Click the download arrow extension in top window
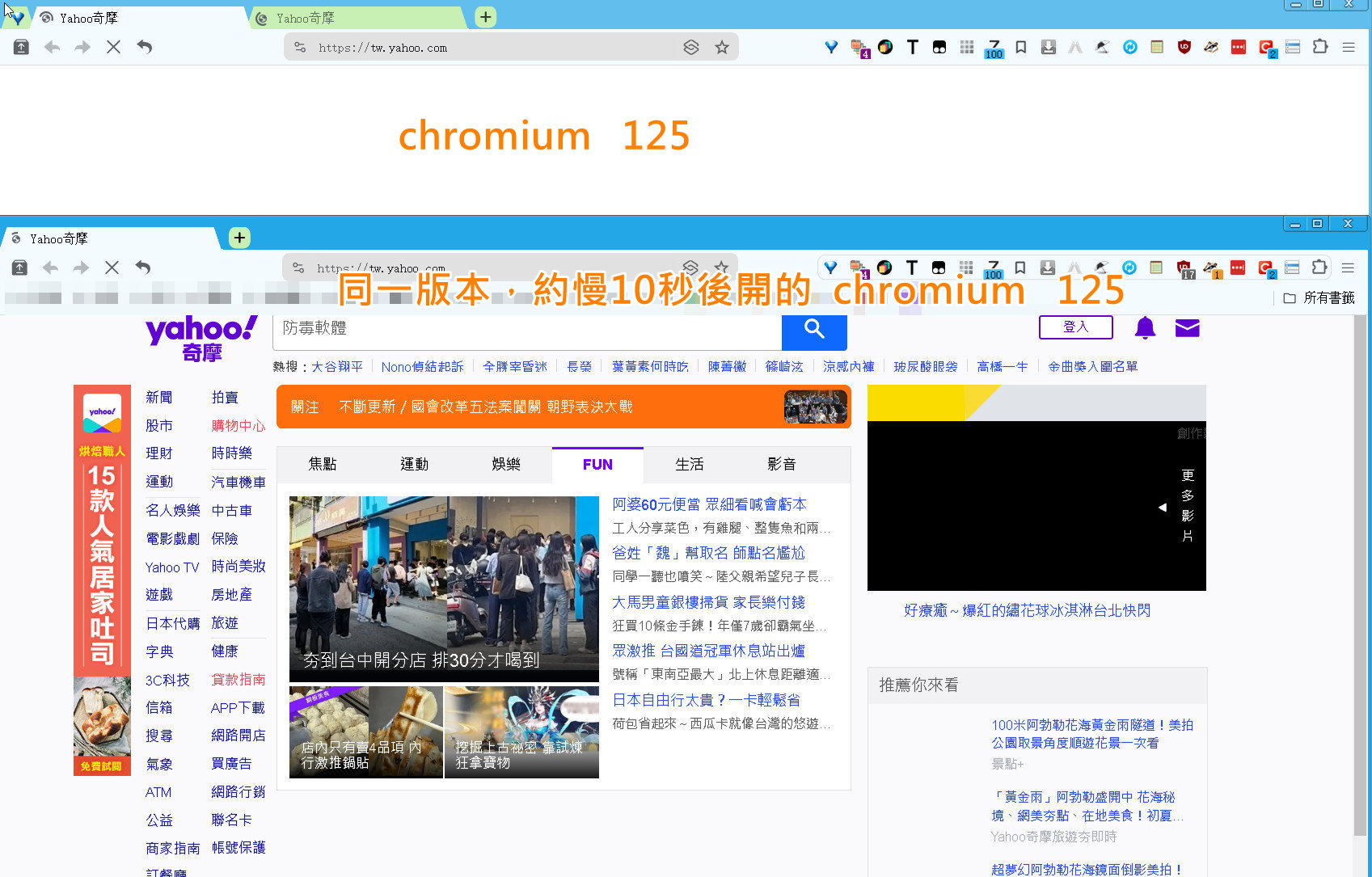Viewport: 1372px width, 877px height. (x=1049, y=47)
